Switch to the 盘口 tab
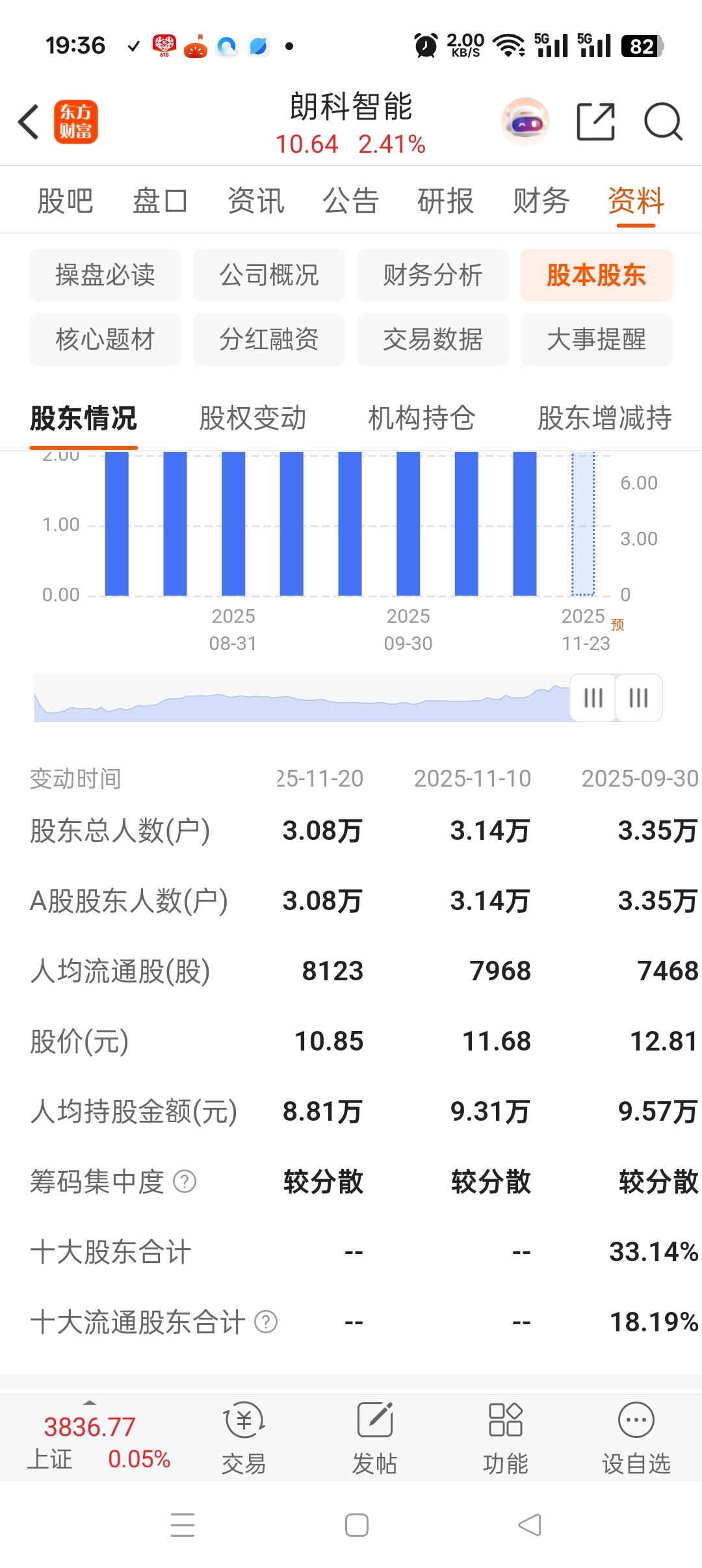This screenshot has width=702, height=1568. point(160,201)
